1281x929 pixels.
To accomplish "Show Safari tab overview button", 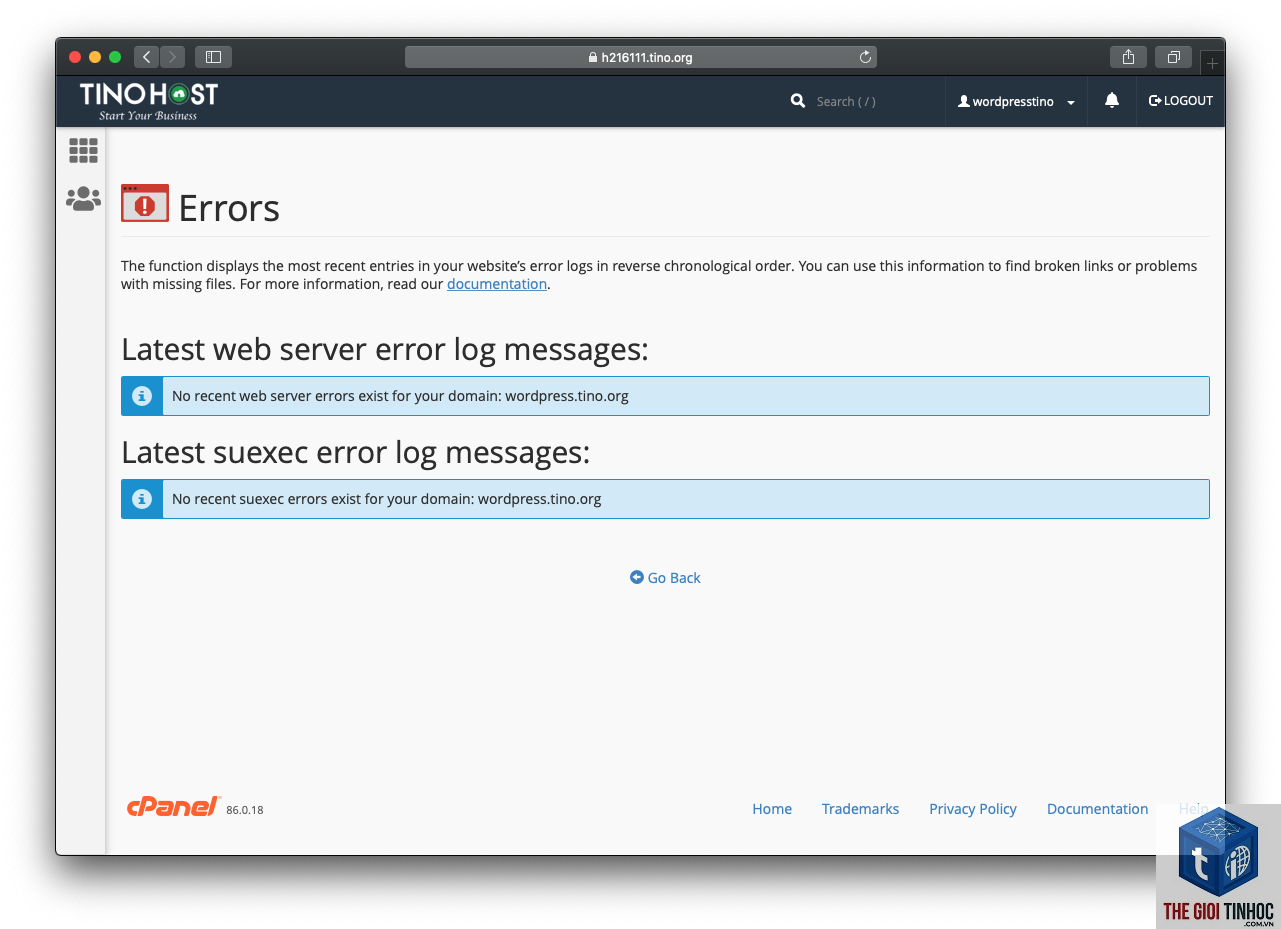I will pos(1174,57).
